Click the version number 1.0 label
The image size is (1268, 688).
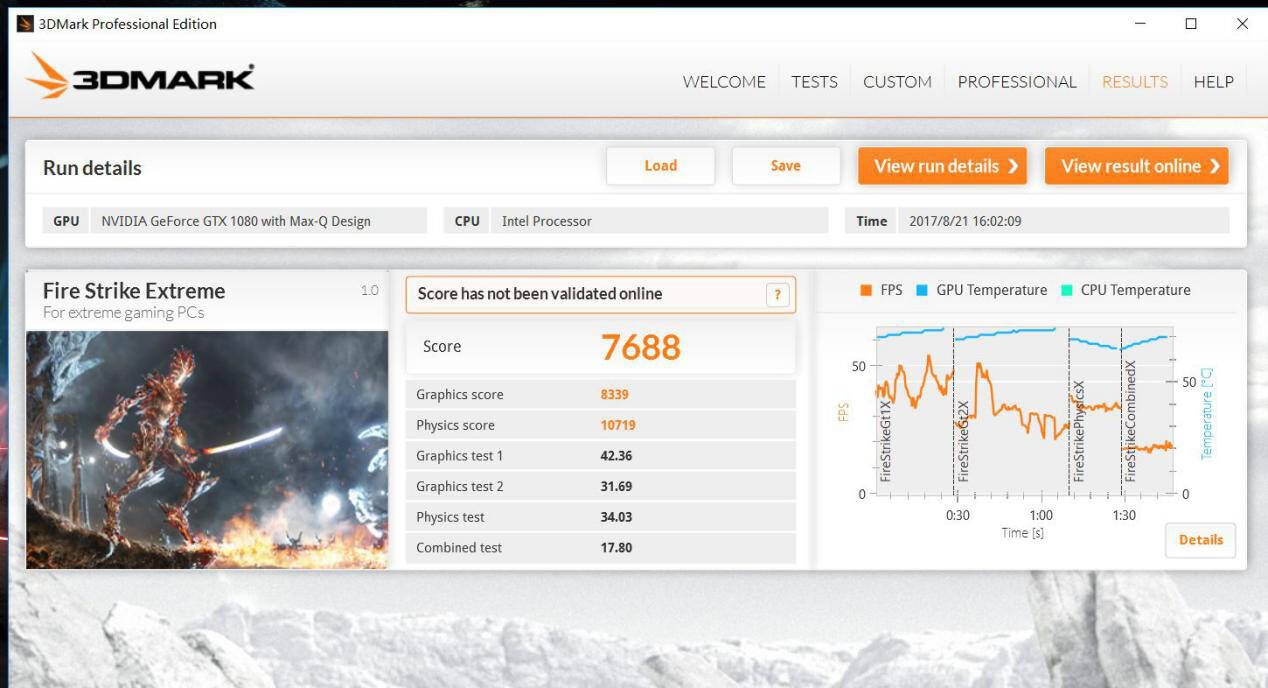pyautogui.click(x=370, y=291)
